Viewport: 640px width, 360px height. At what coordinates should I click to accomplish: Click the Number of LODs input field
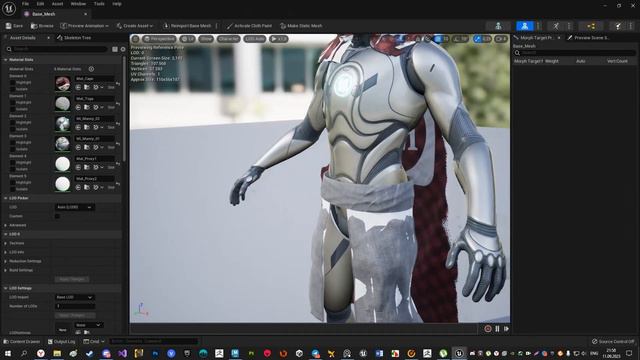[x=75, y=306]
